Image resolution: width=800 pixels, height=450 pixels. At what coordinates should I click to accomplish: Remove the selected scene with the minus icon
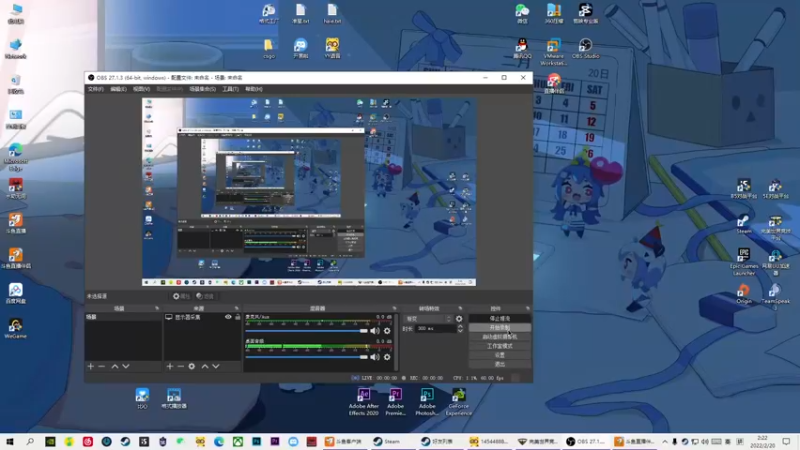click(102, 366)
